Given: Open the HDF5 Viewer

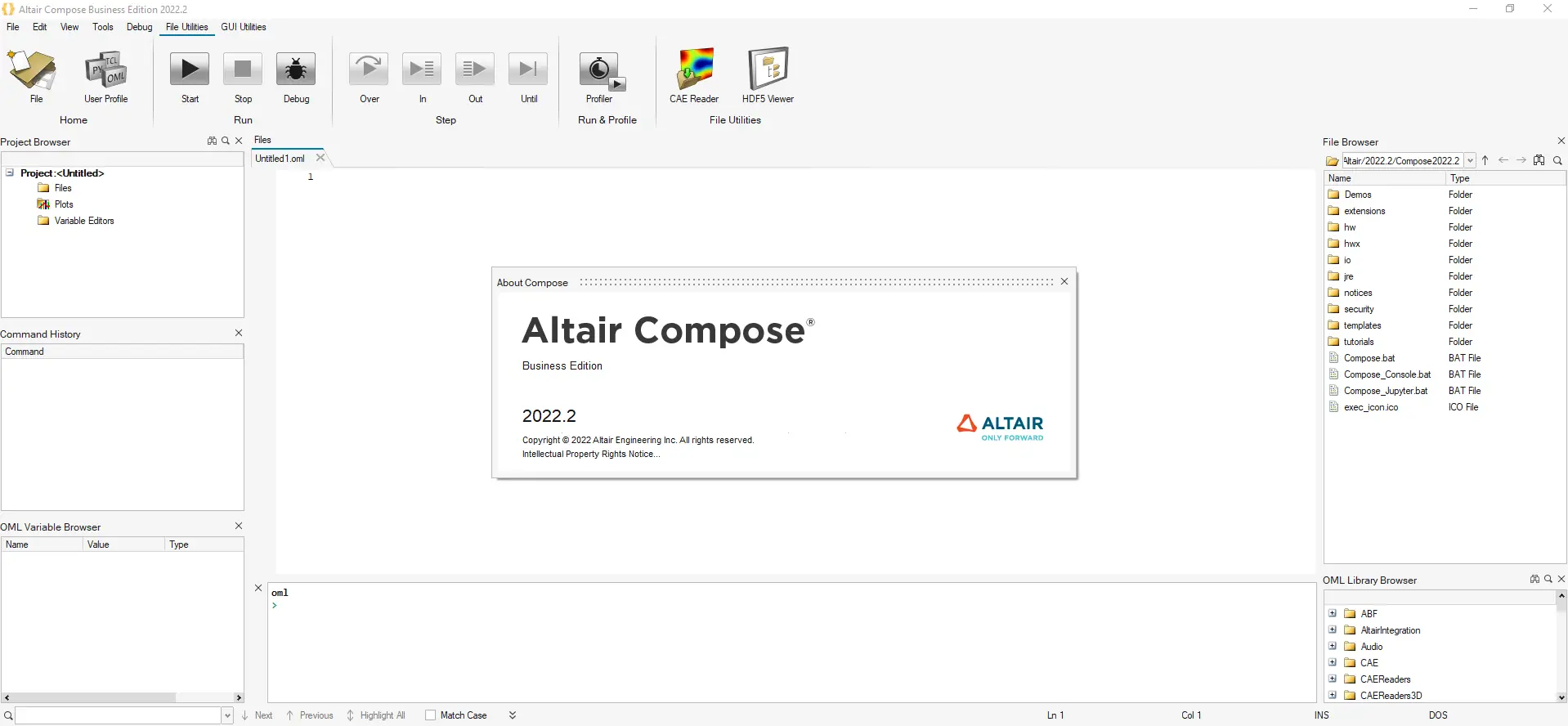Looking at the screenshot, I should (768, 76).
